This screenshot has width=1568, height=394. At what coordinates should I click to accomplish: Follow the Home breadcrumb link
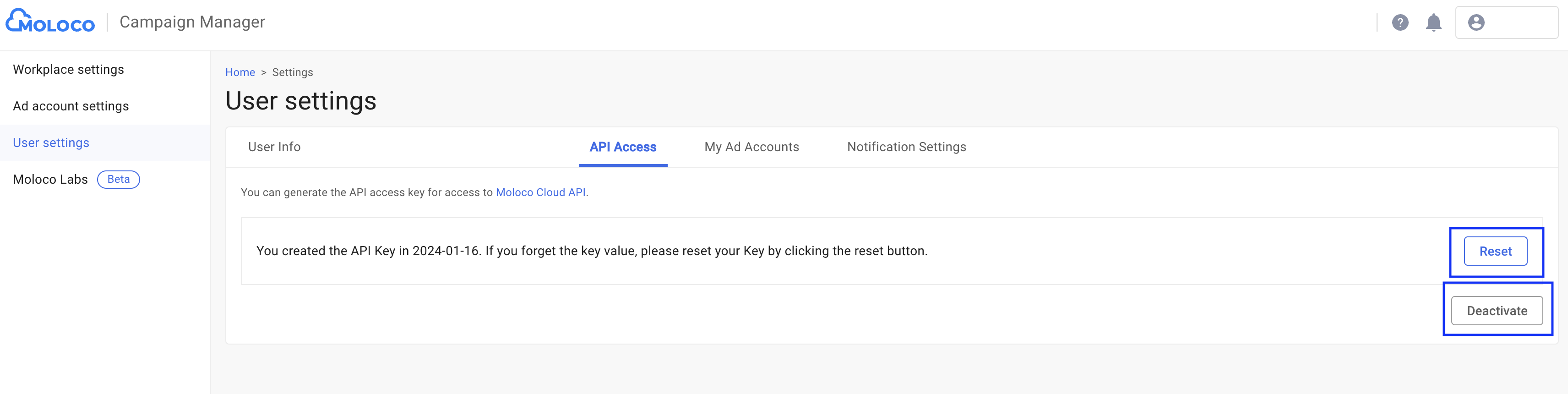(240, 72)
